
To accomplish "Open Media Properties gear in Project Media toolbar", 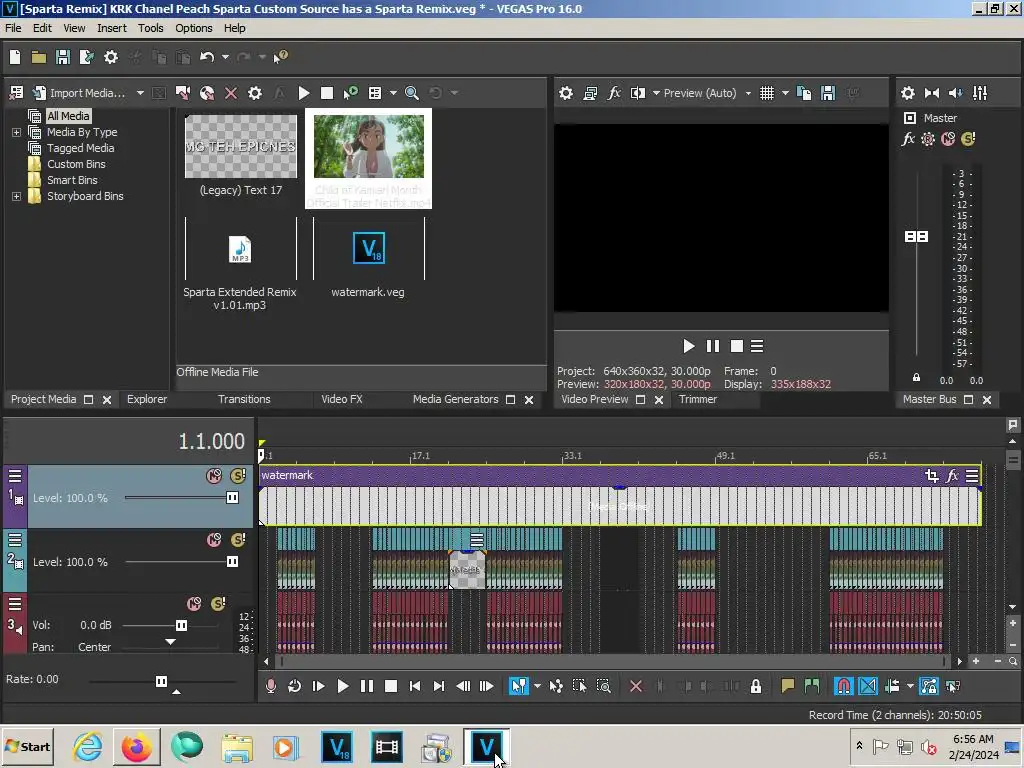I will pos(255,93).
